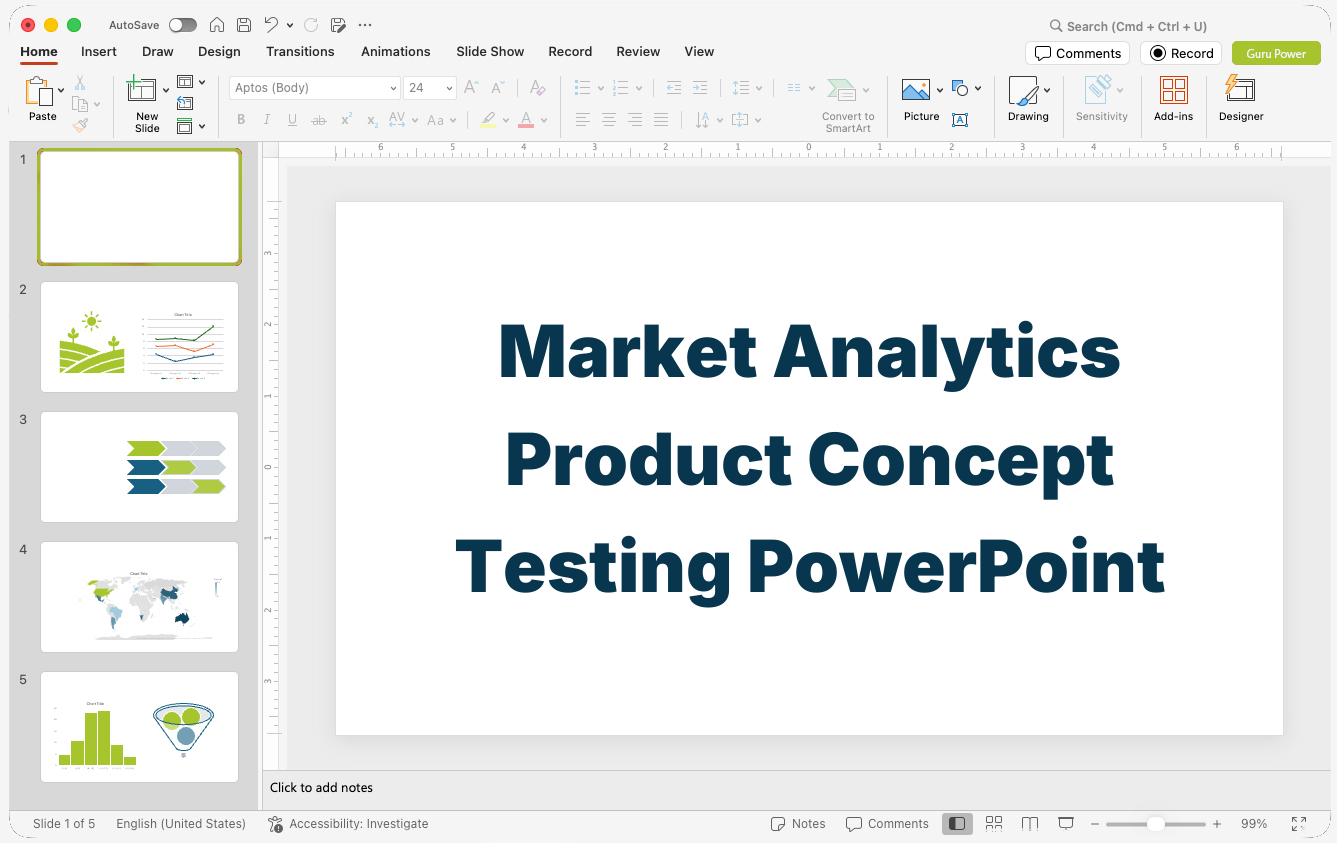
Task: Open the Transitions tab
Action: 300,51
